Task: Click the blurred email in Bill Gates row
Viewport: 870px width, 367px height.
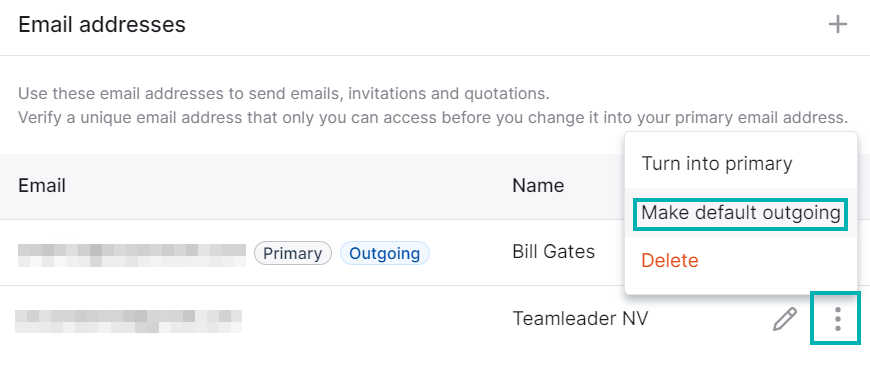Action: click(131, 255)
